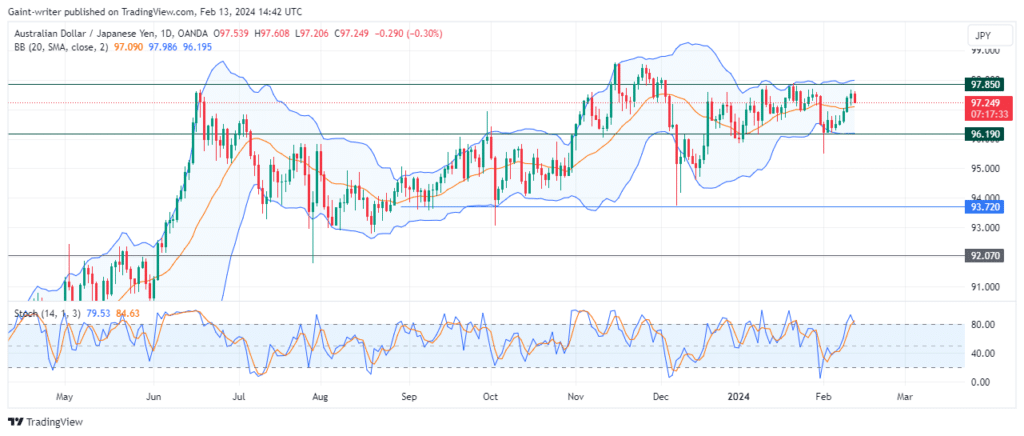Click the 93.000 price scale label
This screenshot has width=1024, height=436.
pos(984,228)
